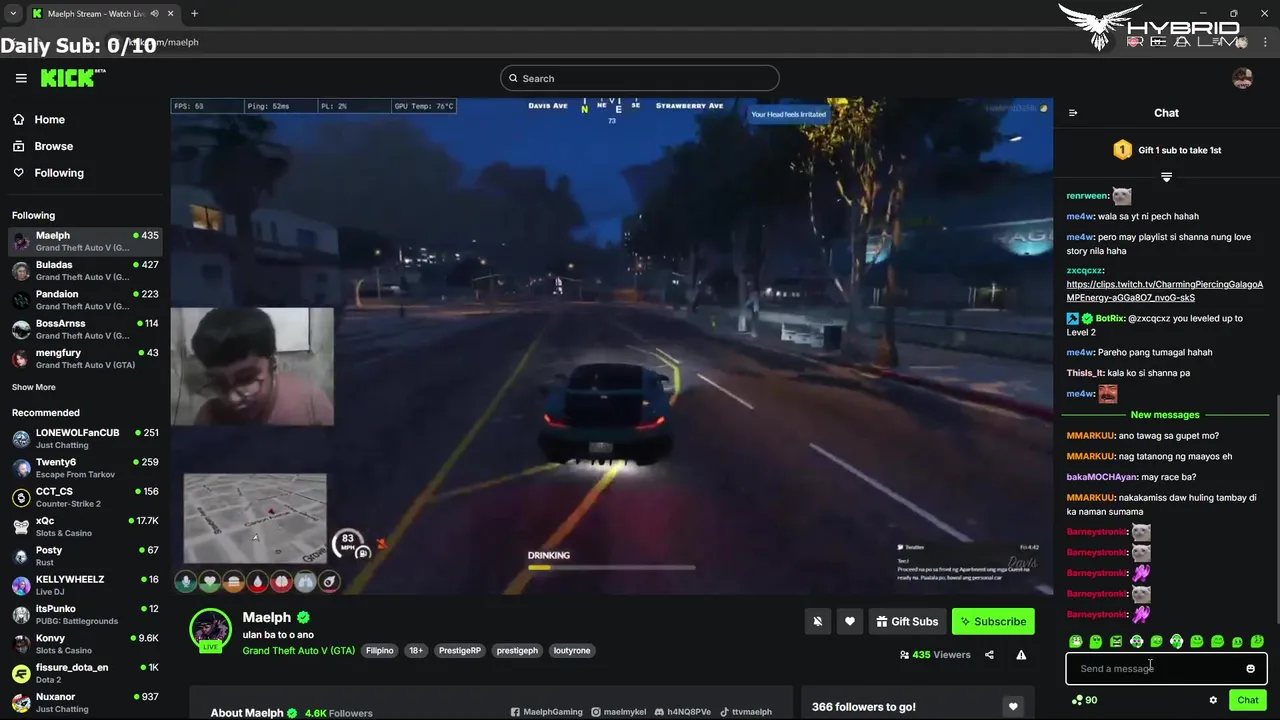Open Posty recommended channel
1280x720 pixels.
tap(85, 556)
